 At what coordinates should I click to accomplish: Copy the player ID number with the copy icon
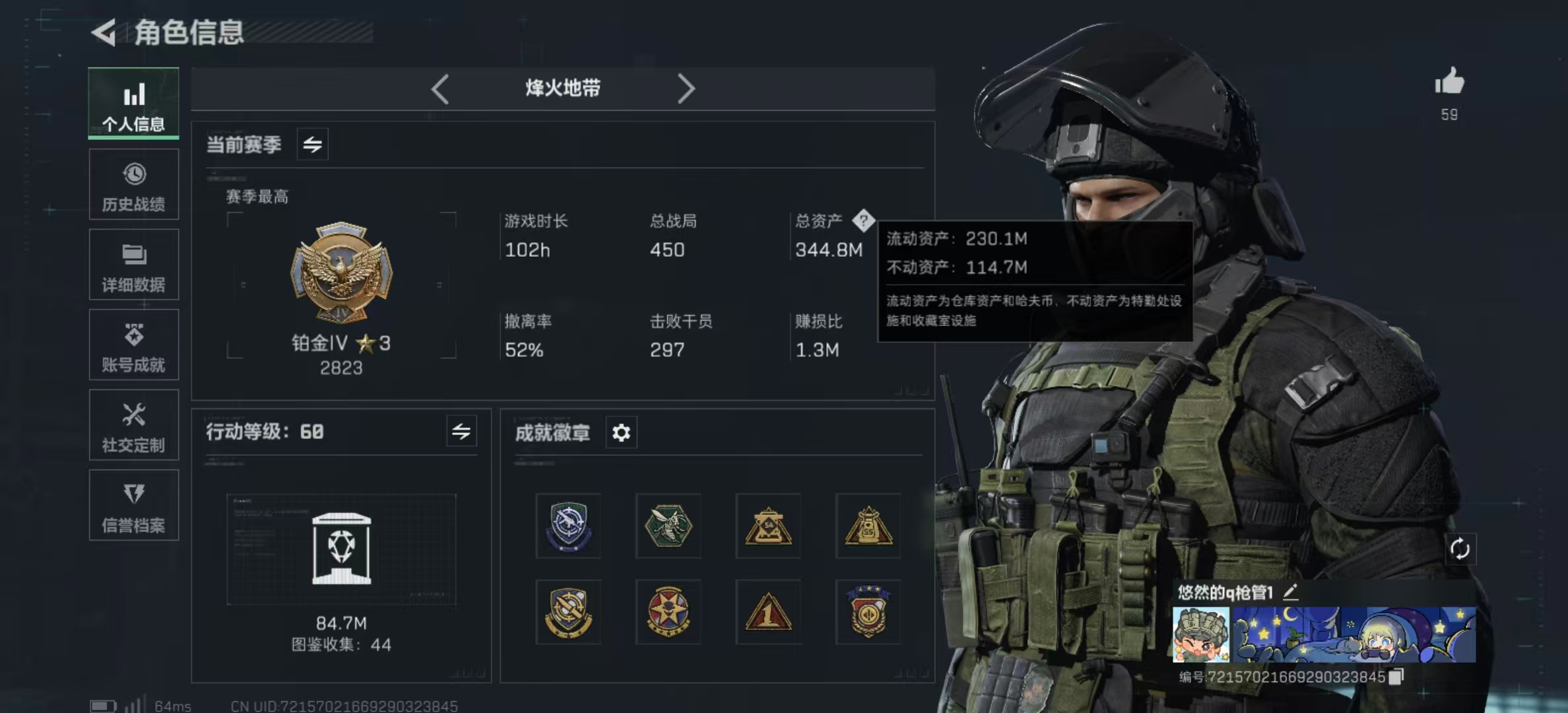[1396, 677]
